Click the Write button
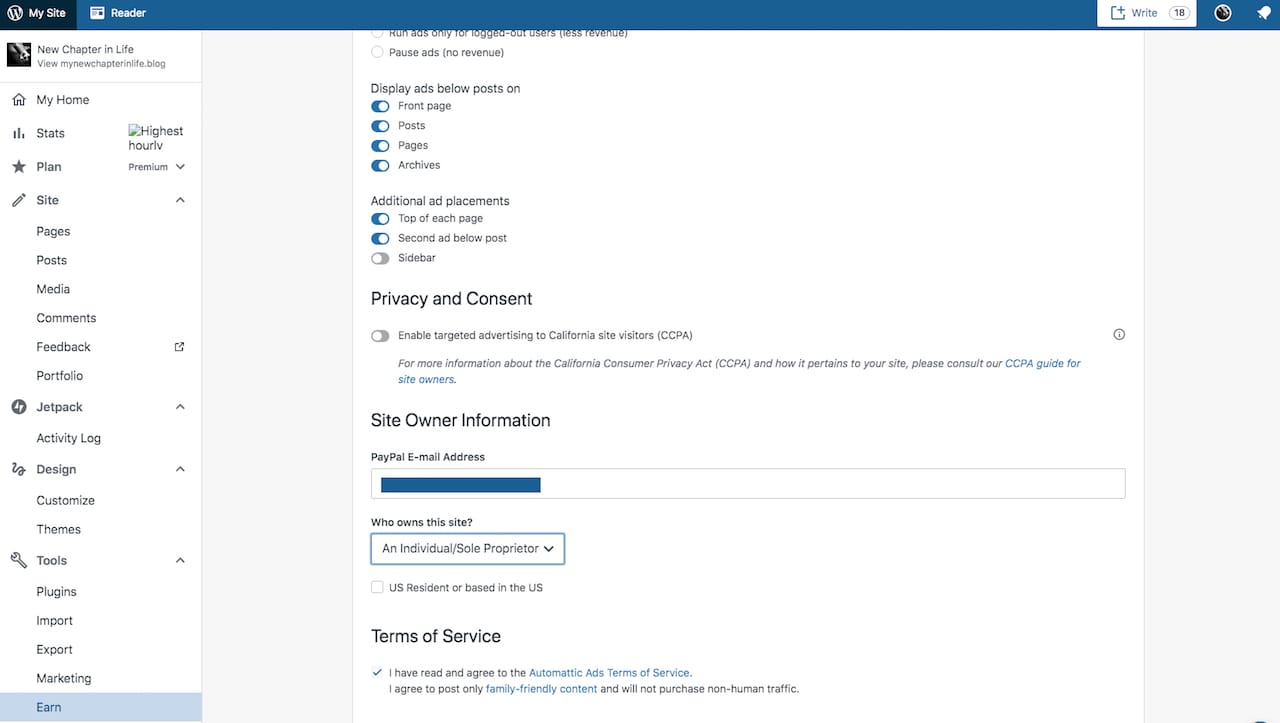1280x723 pixels. (x=1134, y=13)
